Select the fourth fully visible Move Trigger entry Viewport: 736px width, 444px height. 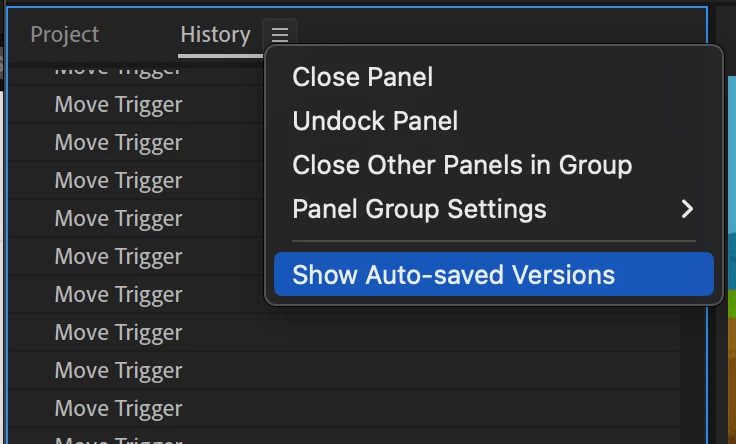click(x=118, y=219)
